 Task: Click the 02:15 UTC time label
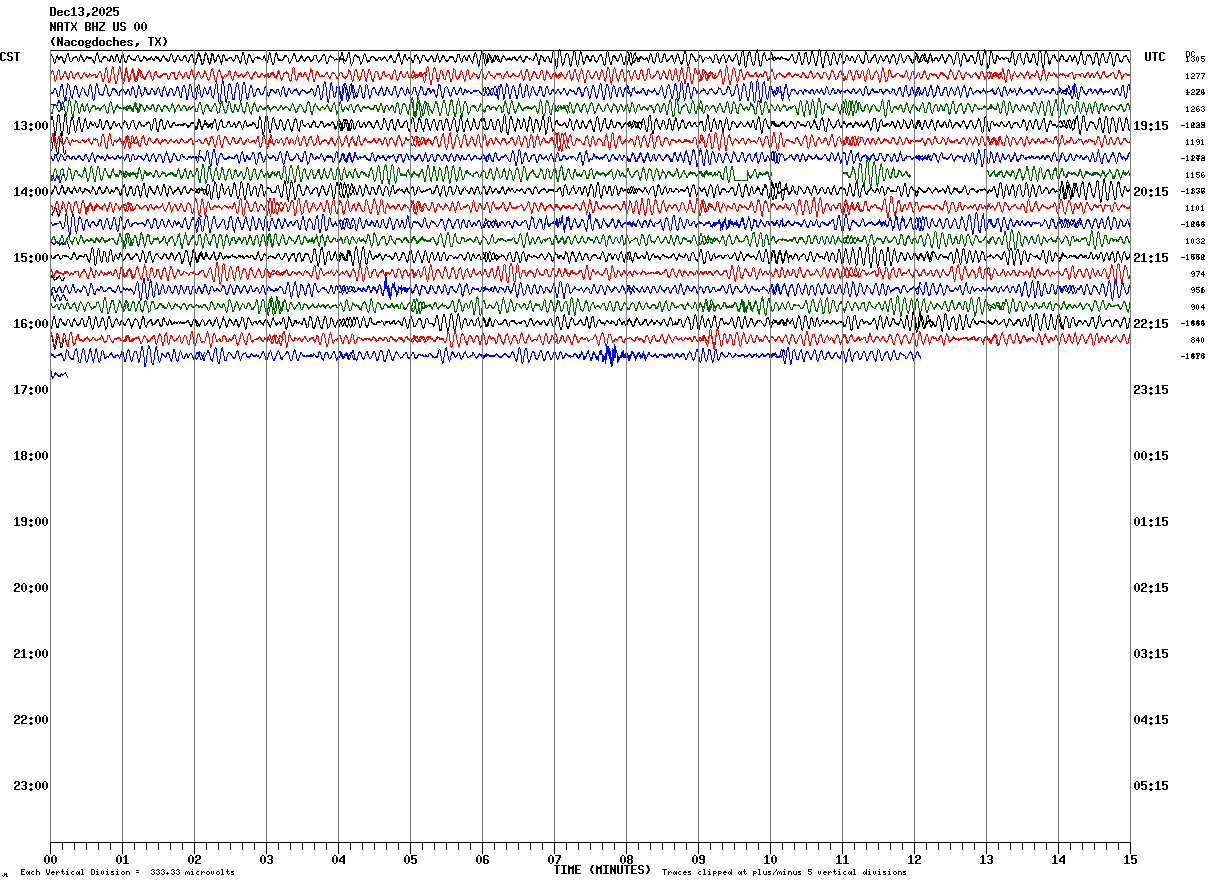click(x=1151, y=588)
